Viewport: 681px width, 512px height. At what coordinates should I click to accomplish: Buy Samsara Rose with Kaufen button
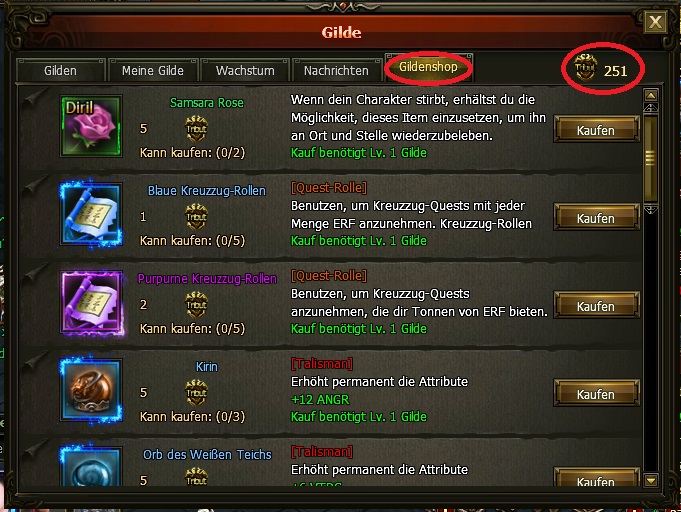(596, 130)
